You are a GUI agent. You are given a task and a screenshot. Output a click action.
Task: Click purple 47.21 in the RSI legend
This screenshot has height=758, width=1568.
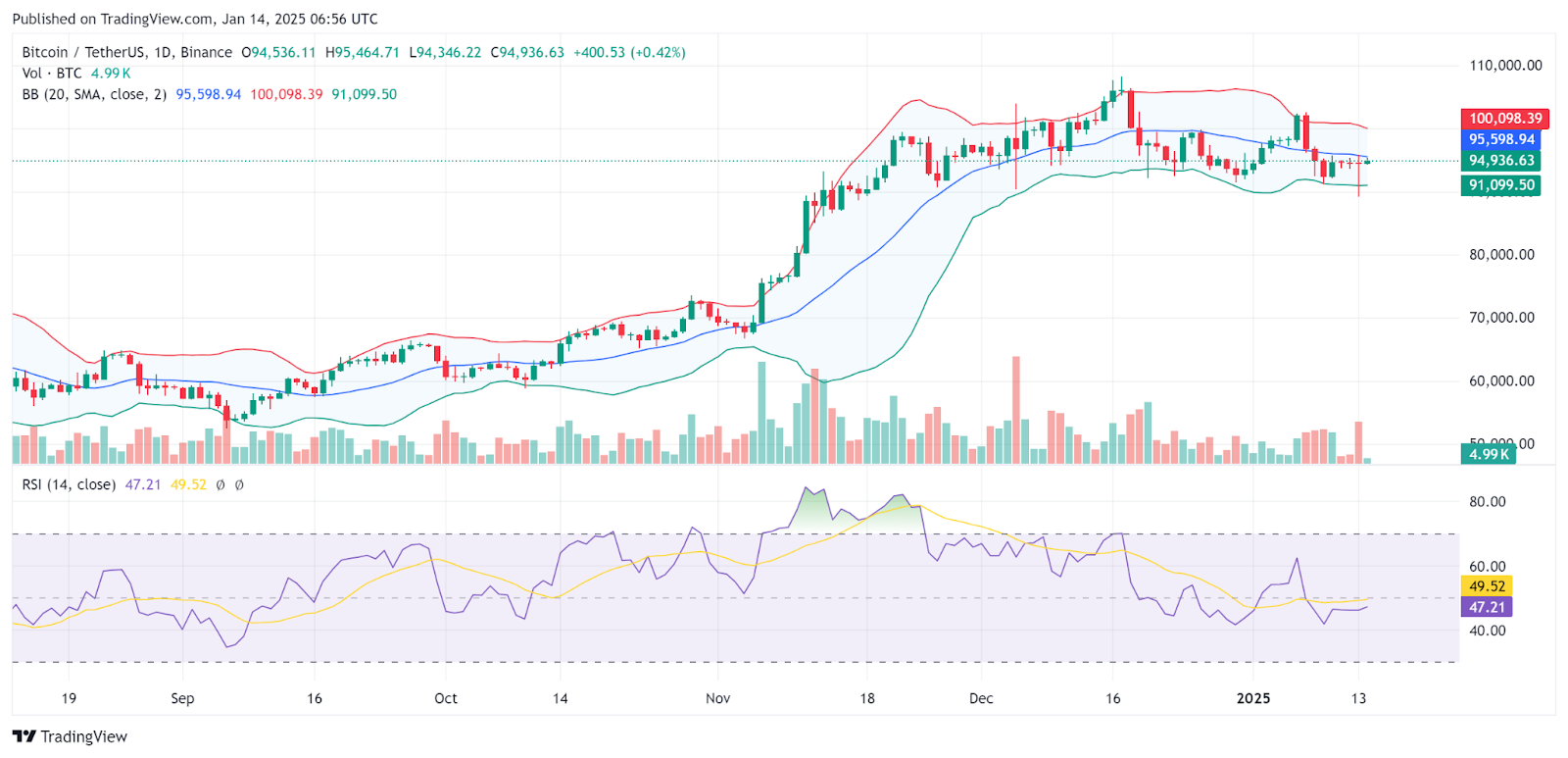(143, 484)
